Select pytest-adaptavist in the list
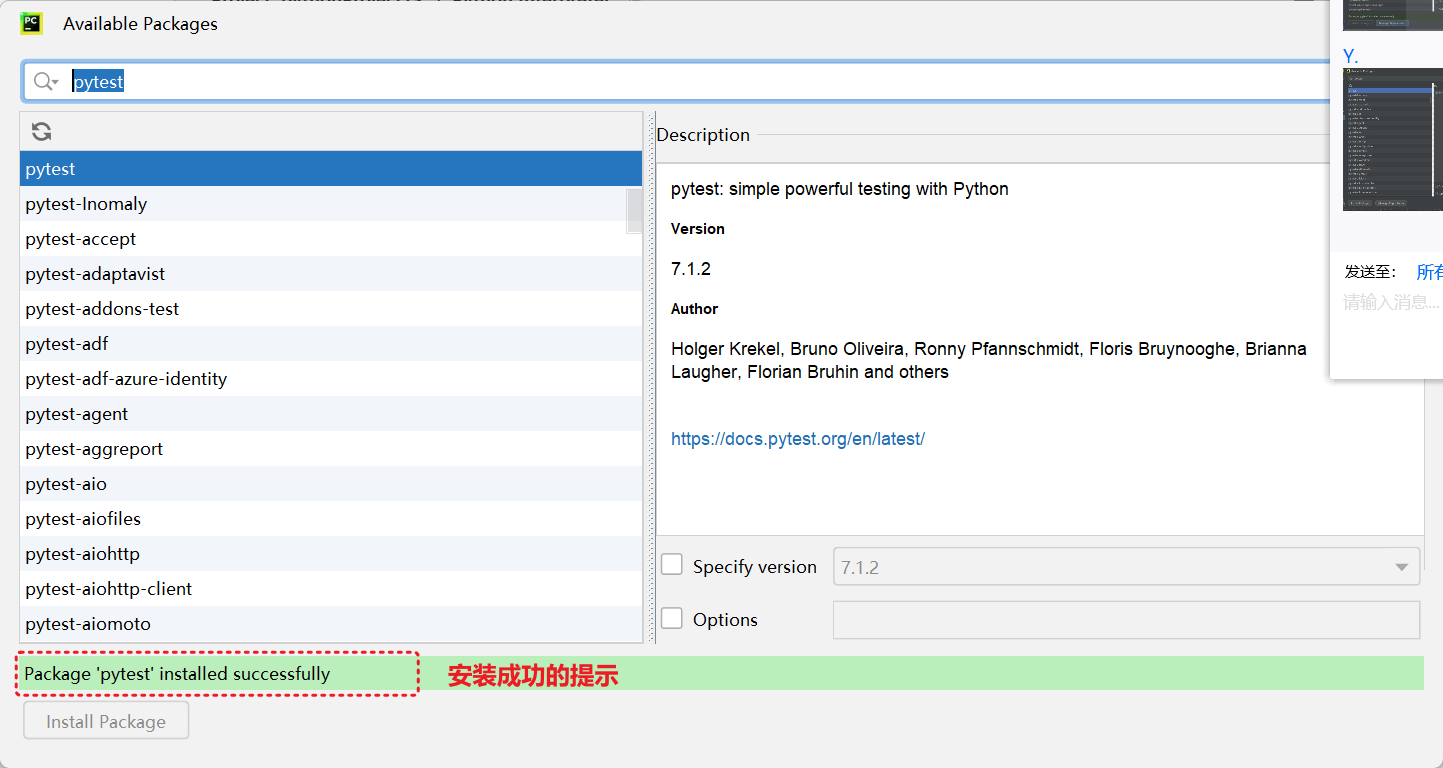This screenshot has height=768, width=1443. click(x=331, y=274)
